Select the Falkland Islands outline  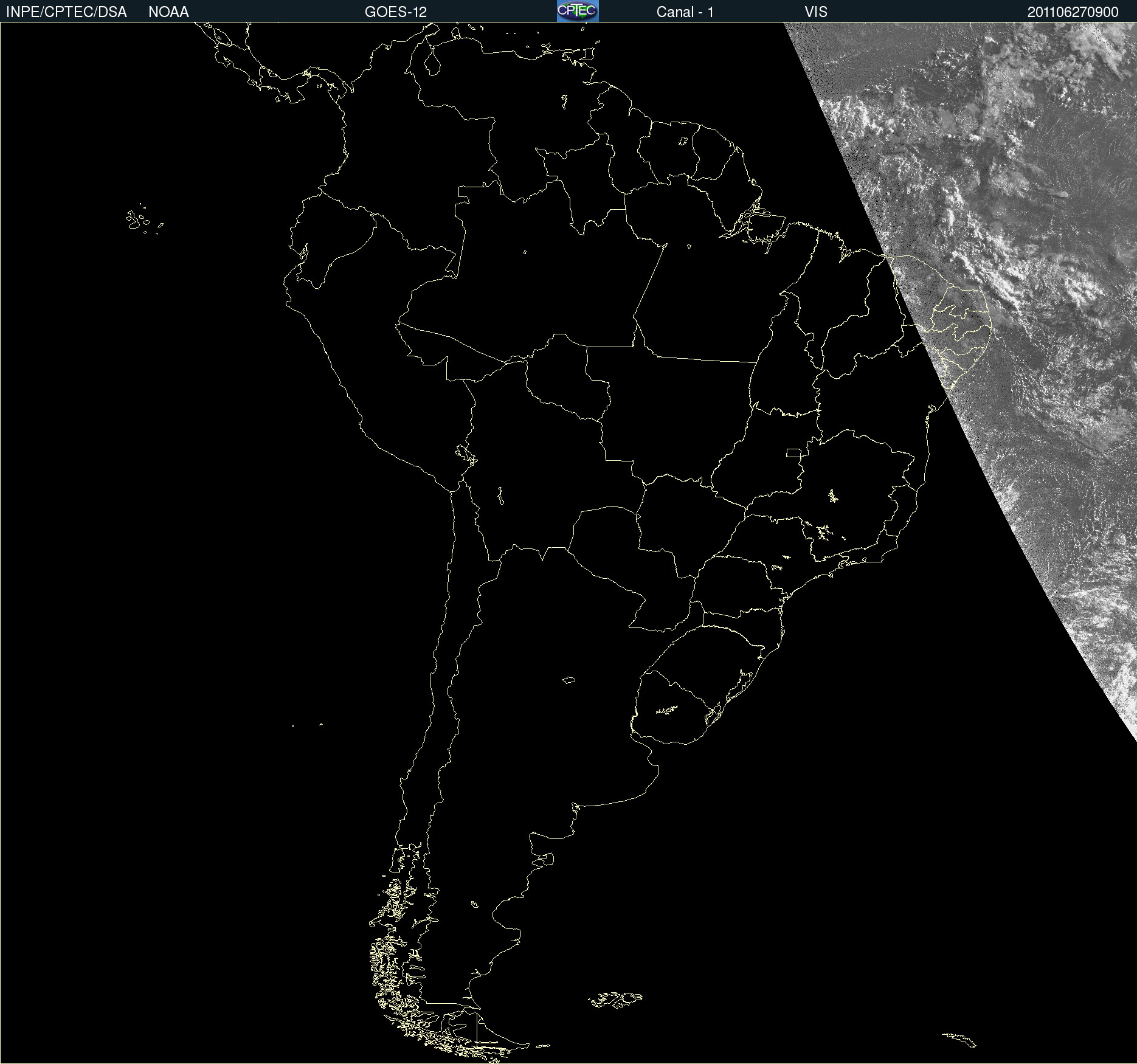[615, 999]
